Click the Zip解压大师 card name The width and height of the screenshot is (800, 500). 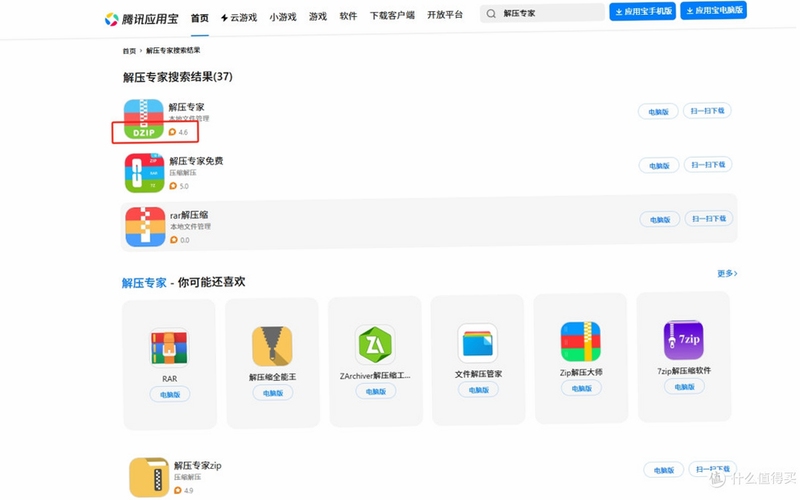581,372
